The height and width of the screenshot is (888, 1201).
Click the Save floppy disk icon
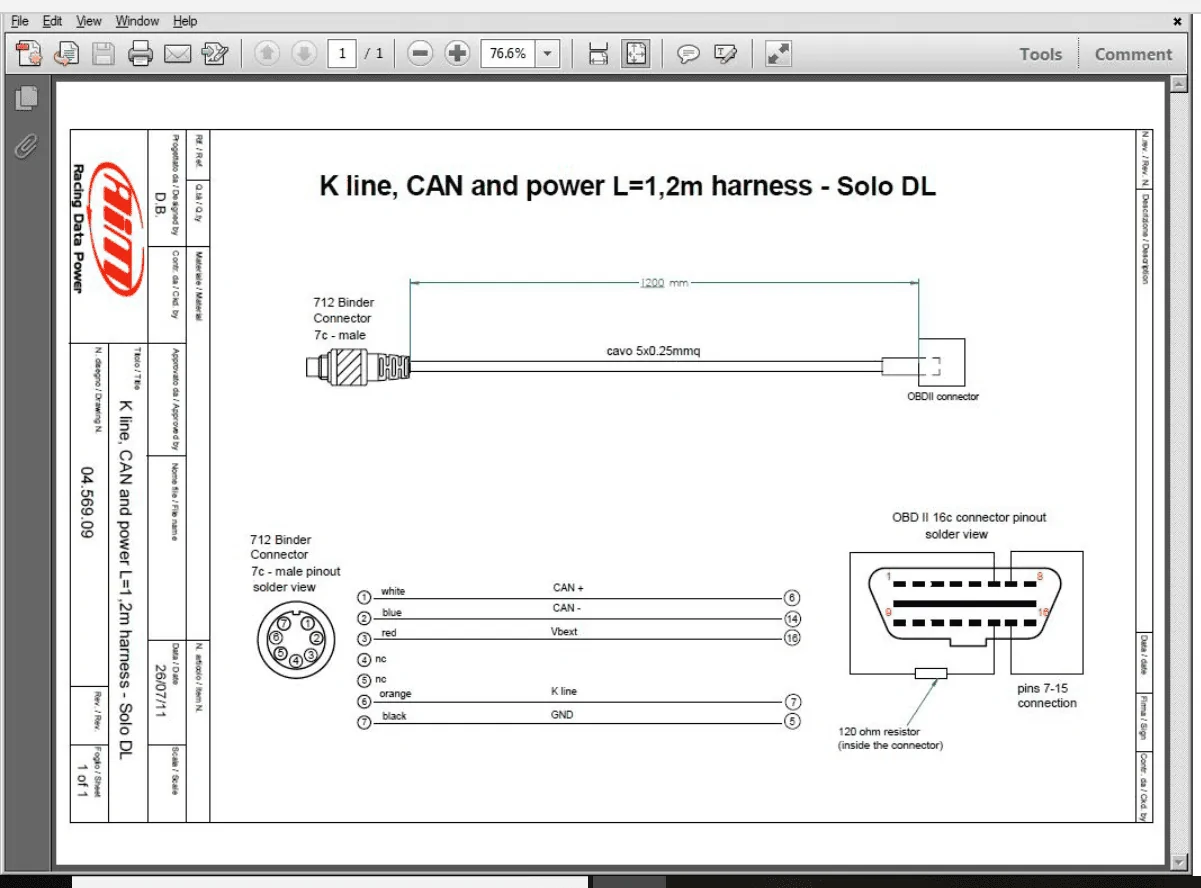point(103,53)
